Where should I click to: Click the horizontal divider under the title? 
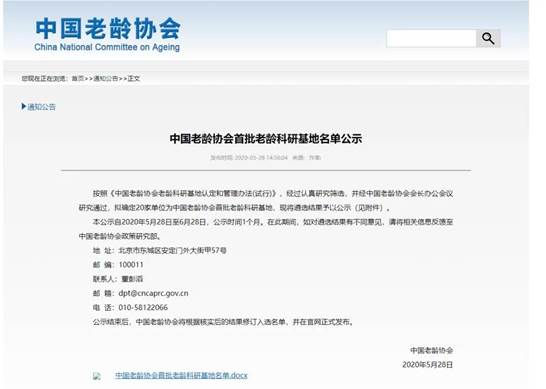tap(266, 170)
